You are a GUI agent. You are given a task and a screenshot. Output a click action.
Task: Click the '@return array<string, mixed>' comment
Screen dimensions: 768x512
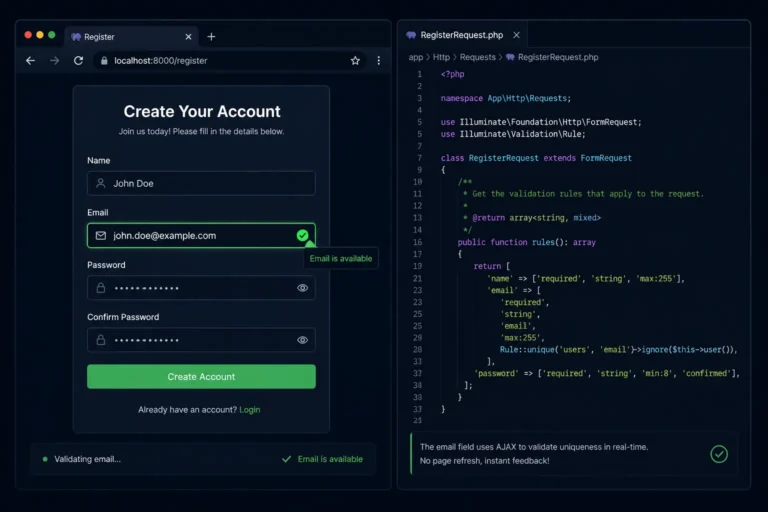coord(536,218)
